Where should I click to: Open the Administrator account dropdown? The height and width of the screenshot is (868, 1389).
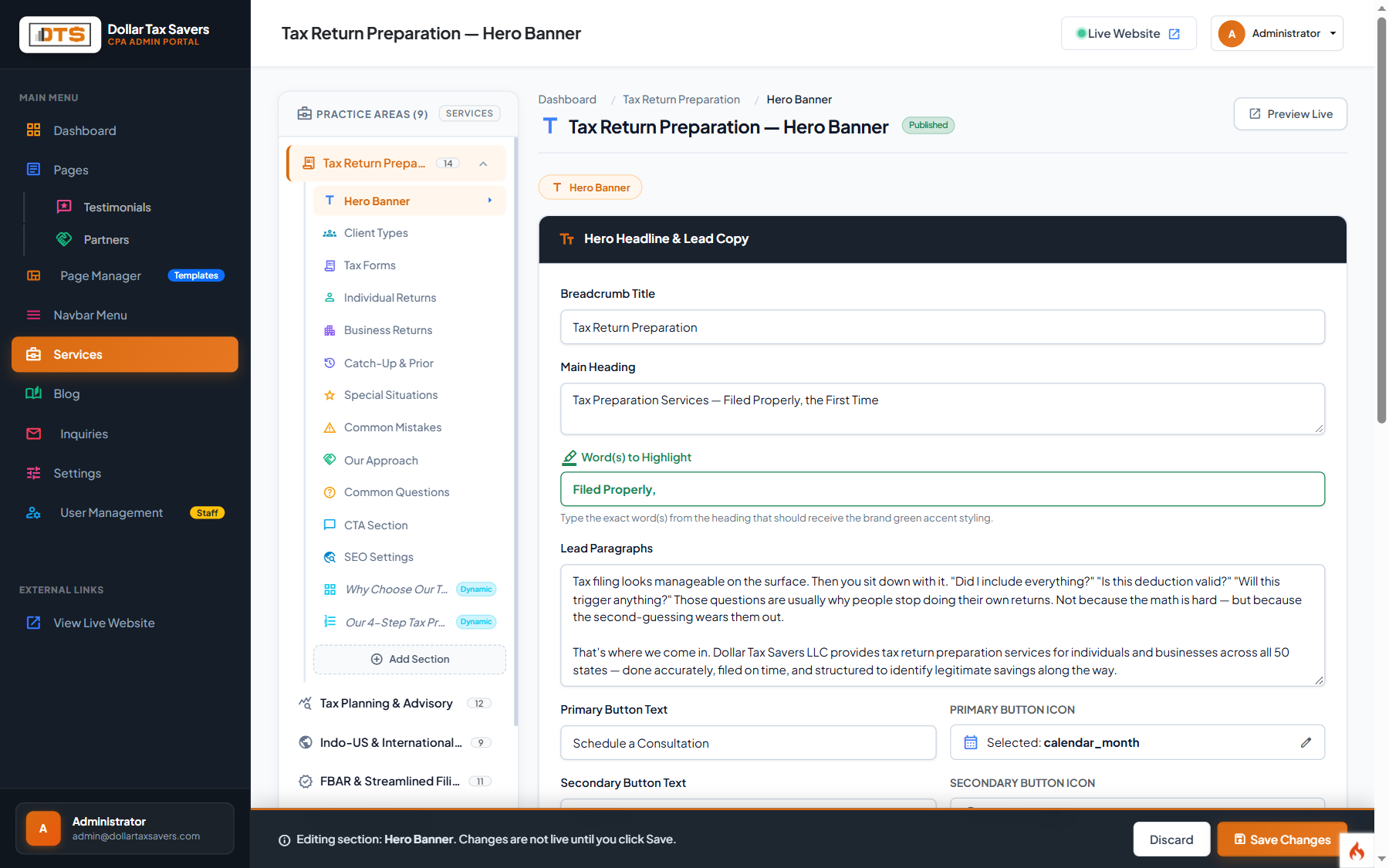1276,34
